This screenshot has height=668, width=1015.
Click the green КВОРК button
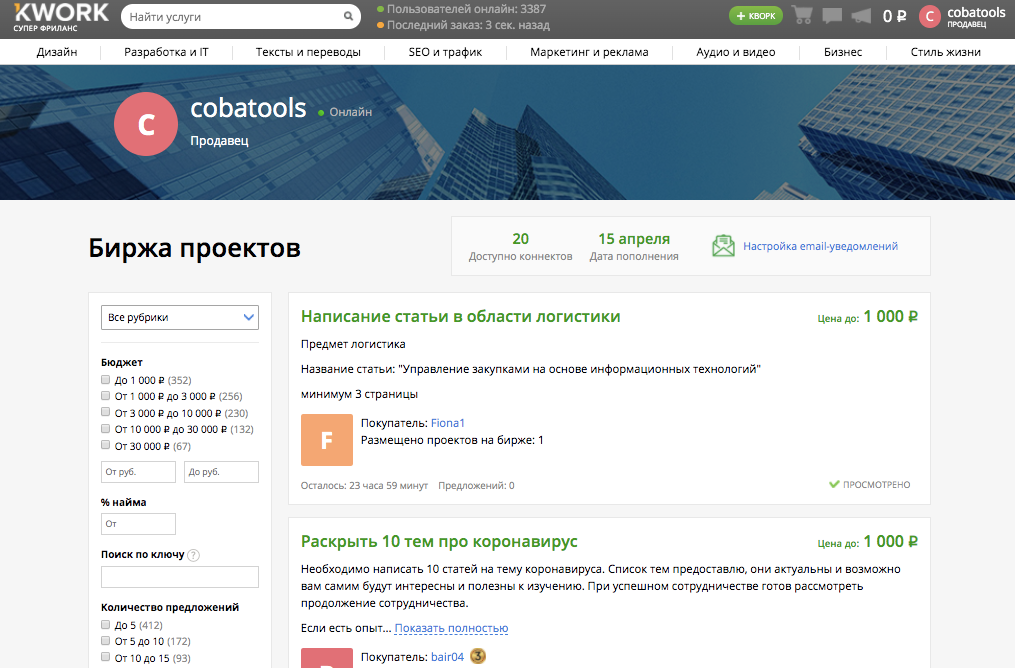[755, 16]
